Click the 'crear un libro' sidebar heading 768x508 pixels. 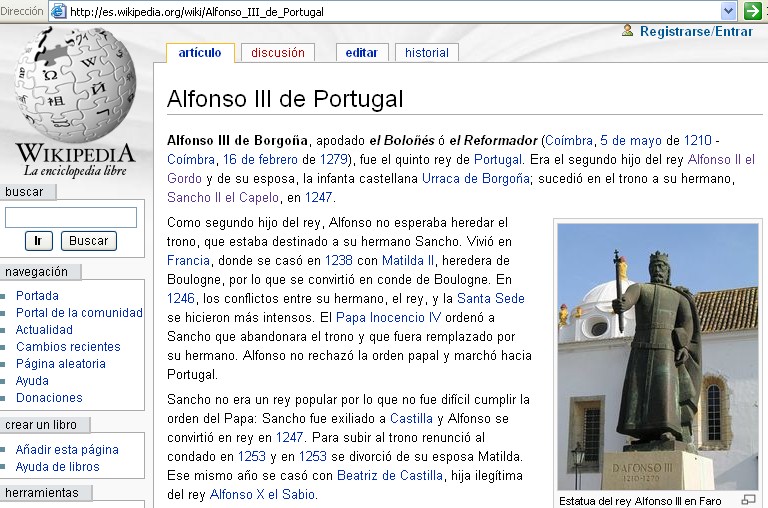(41, 425)
